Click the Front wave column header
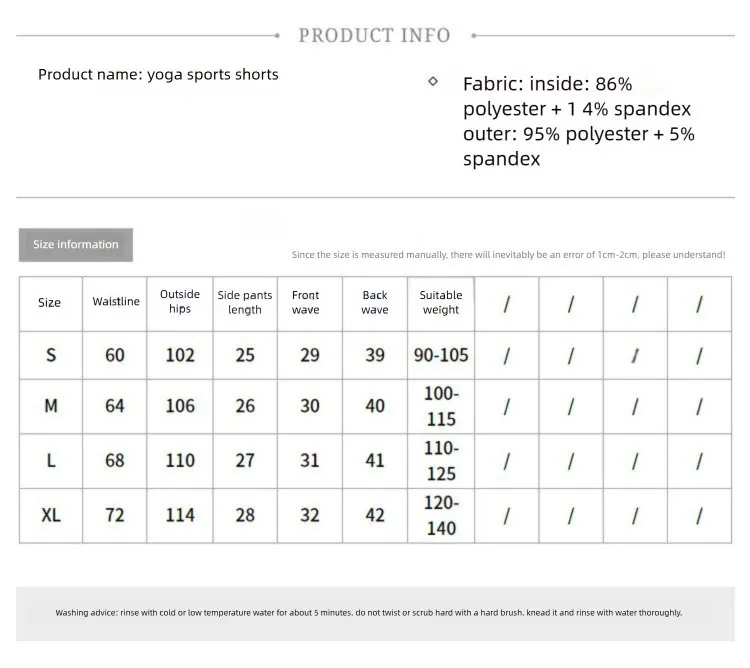The image size is (750, 668). (306, 302)
